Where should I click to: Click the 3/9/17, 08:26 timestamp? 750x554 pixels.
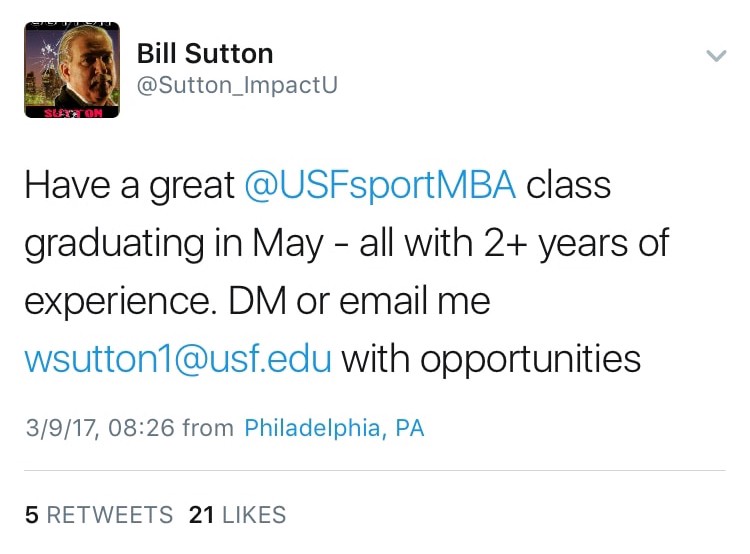100,428
